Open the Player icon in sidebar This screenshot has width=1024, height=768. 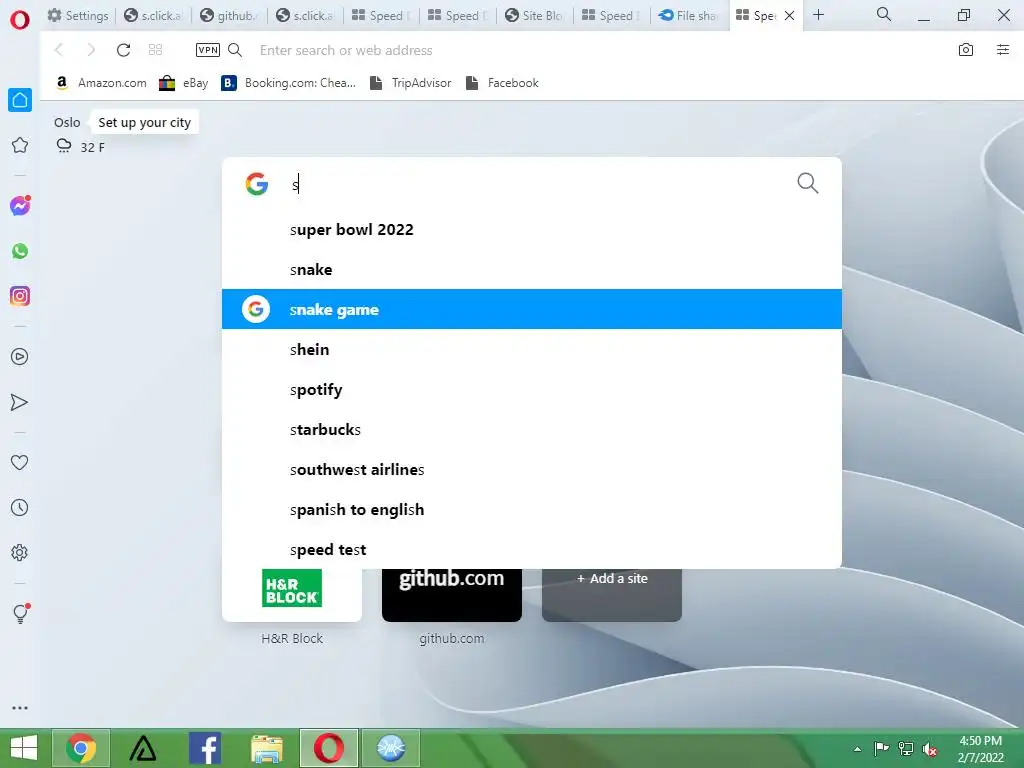(20, 357)
